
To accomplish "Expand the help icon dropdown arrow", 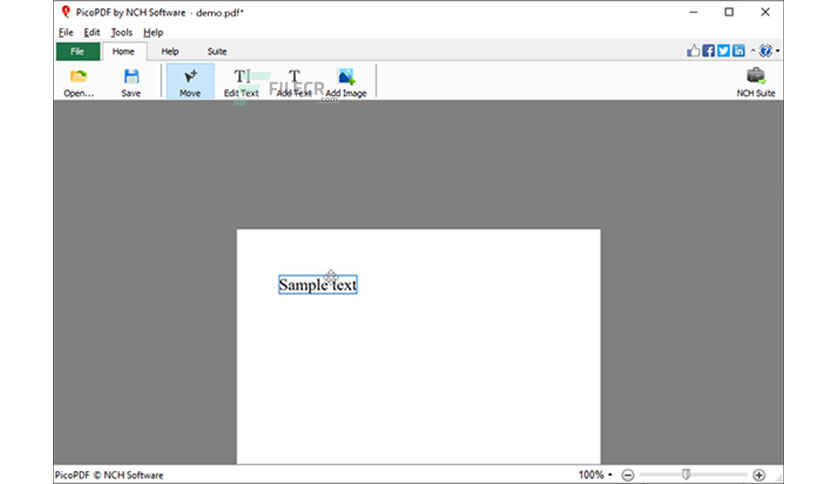I will click(x=778, y=51).
